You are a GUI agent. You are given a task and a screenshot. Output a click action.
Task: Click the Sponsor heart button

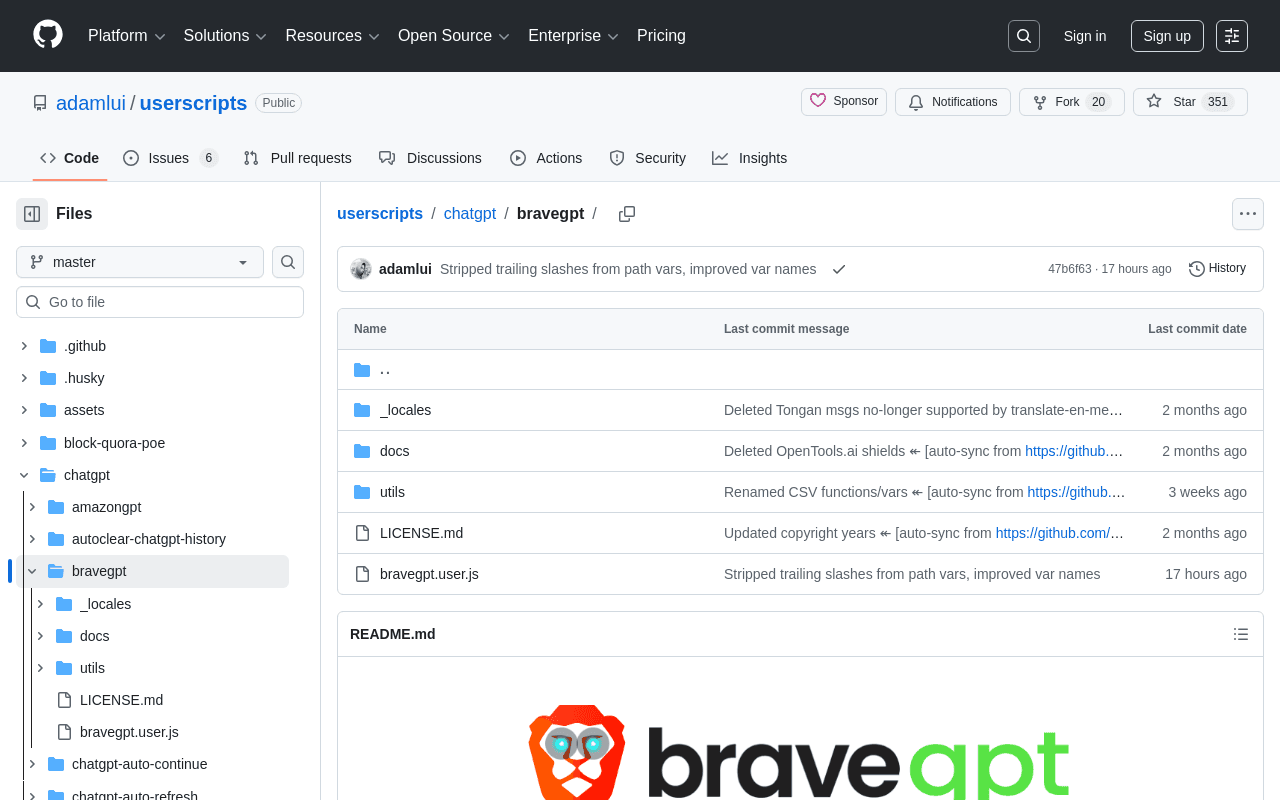pyautogui.click(x=844, y=102)
